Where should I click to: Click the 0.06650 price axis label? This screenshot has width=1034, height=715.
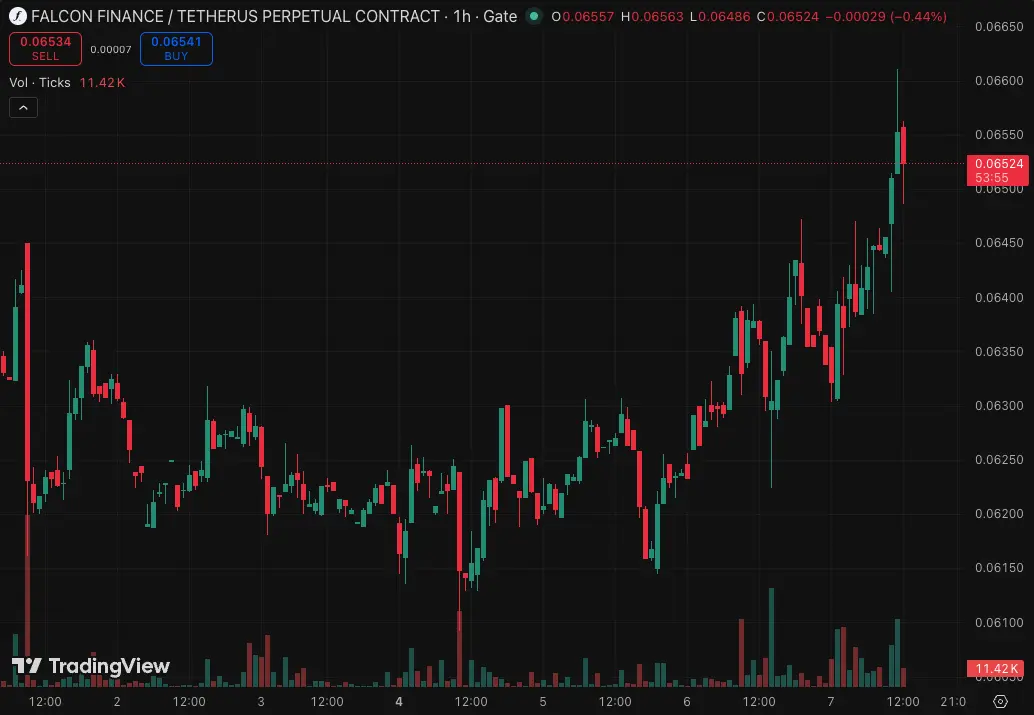pyautogui.click(x=999, y=26)
